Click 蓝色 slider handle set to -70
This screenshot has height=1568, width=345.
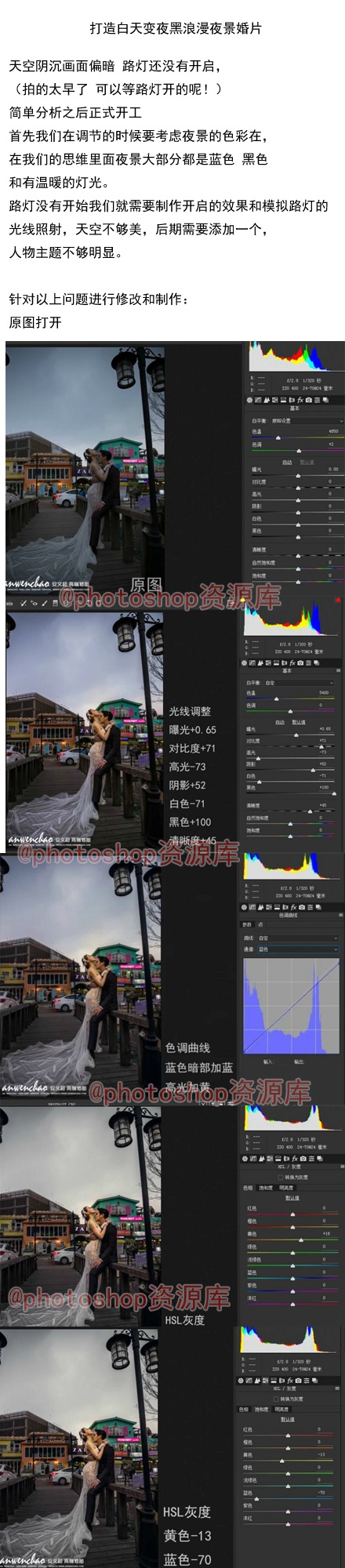click(256, 1499)
